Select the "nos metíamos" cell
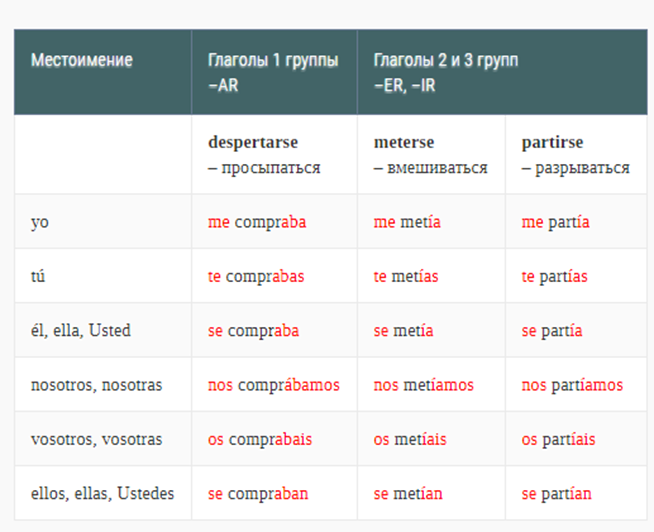654x532 pixels. 431,385
